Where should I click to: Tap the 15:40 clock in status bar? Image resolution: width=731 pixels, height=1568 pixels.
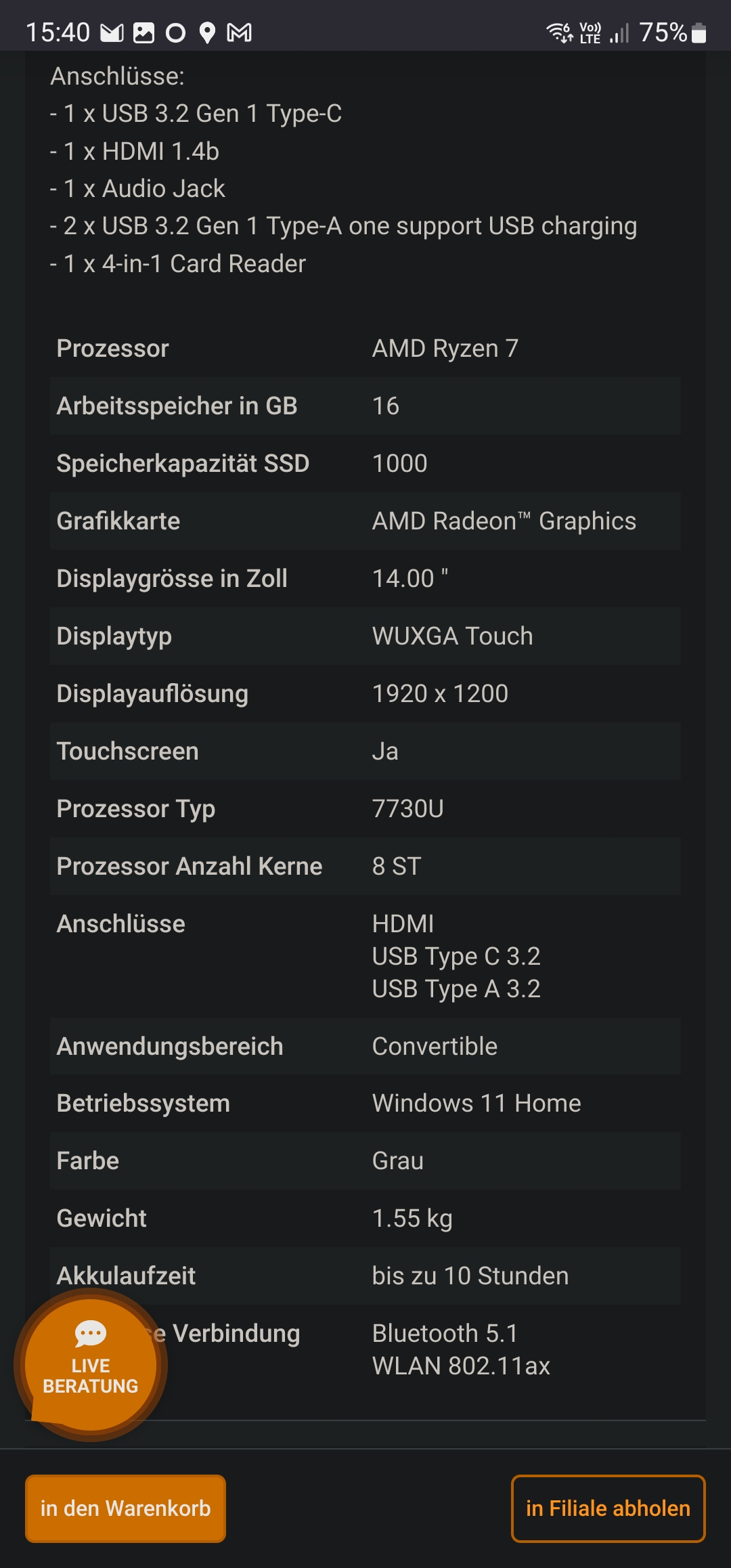pyautogui.click(x=58, y=32)
